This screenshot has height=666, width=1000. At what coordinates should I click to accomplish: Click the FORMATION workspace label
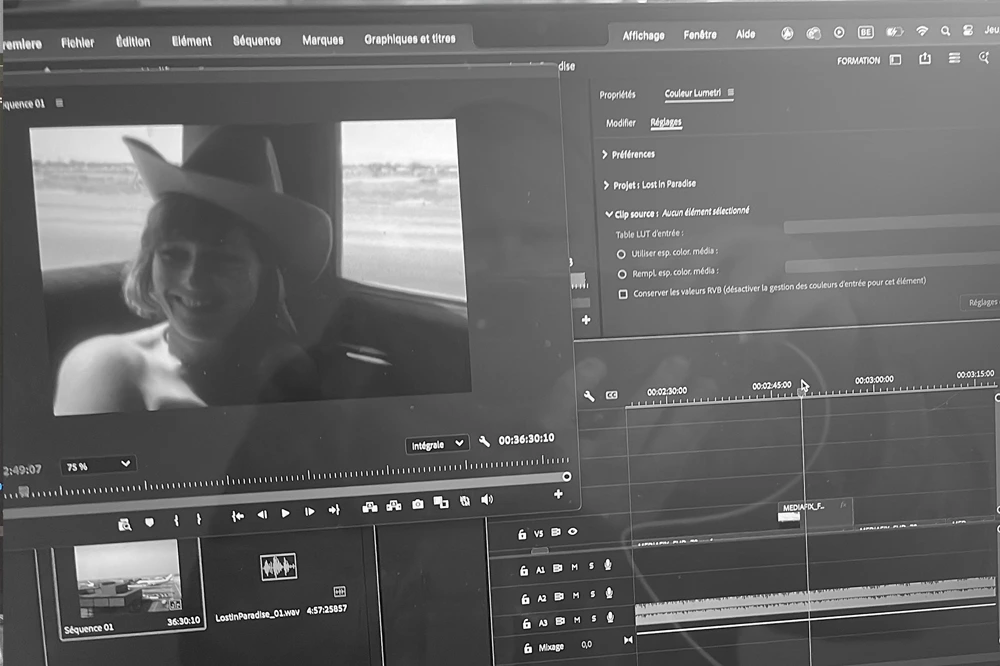pyautogui.click(x=858, y=61)
